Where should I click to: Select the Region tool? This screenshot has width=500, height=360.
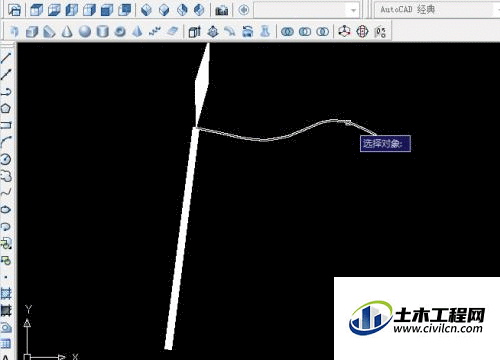[x=6, y=327]
